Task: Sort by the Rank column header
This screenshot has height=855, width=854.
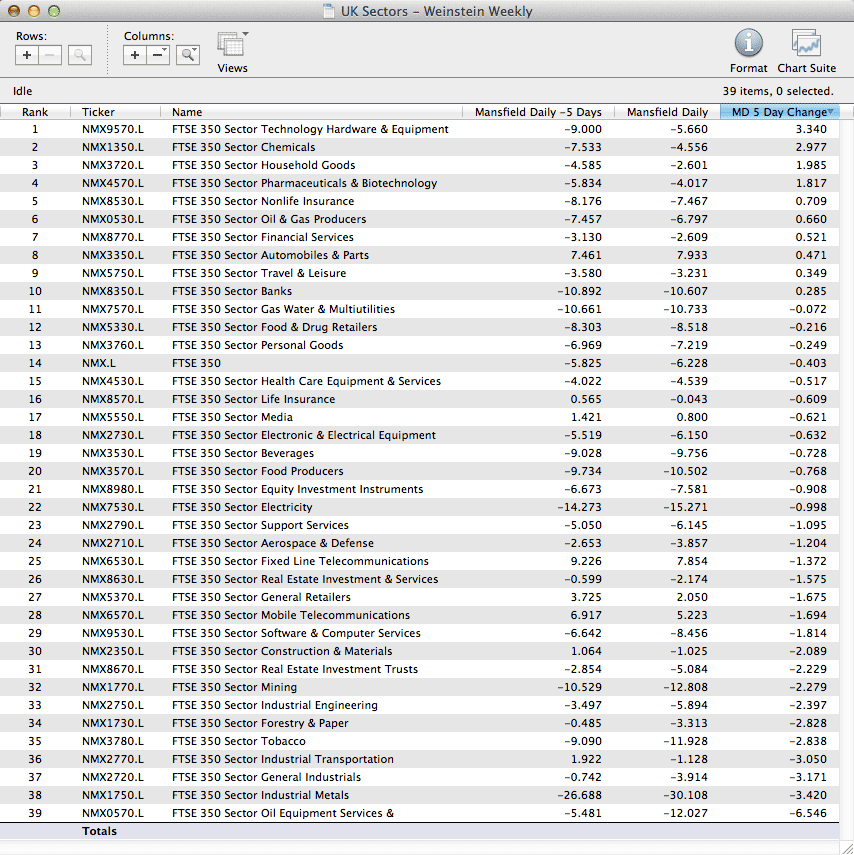Action: [35, 112]
